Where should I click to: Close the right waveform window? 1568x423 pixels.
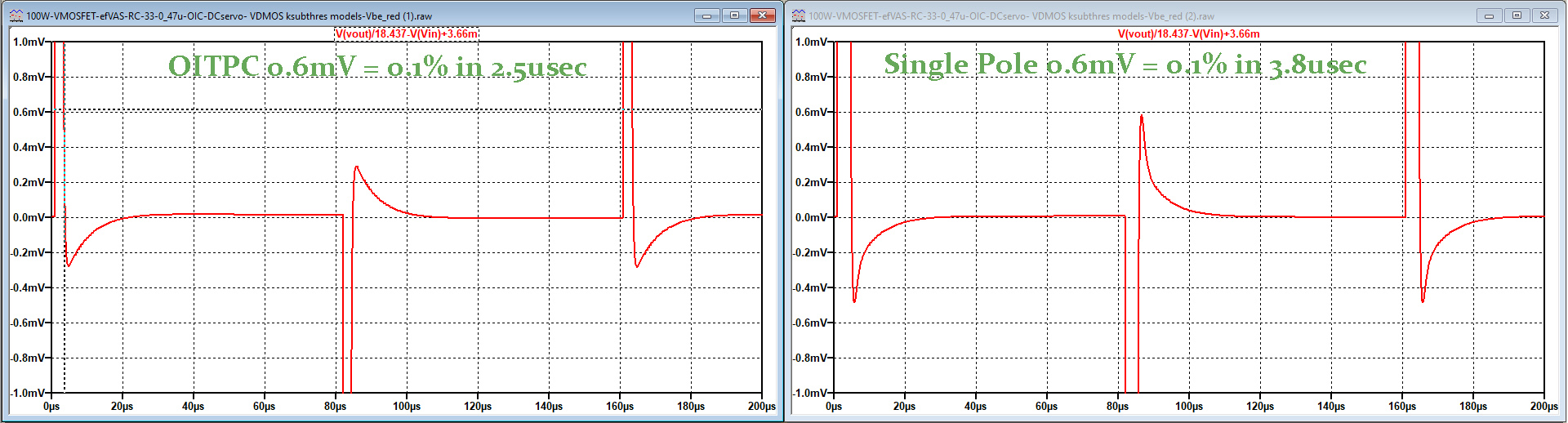click(1544, 16)
